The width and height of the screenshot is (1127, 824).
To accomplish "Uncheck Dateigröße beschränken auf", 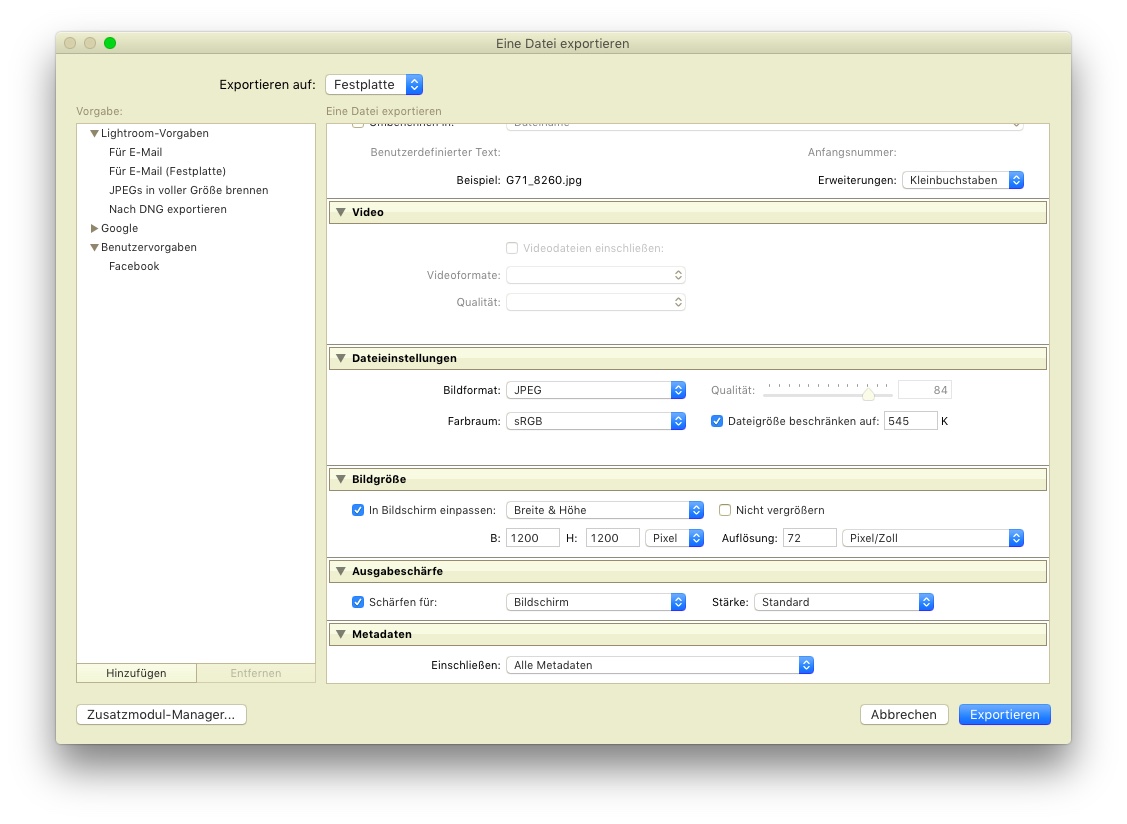I will click(717, 421).
